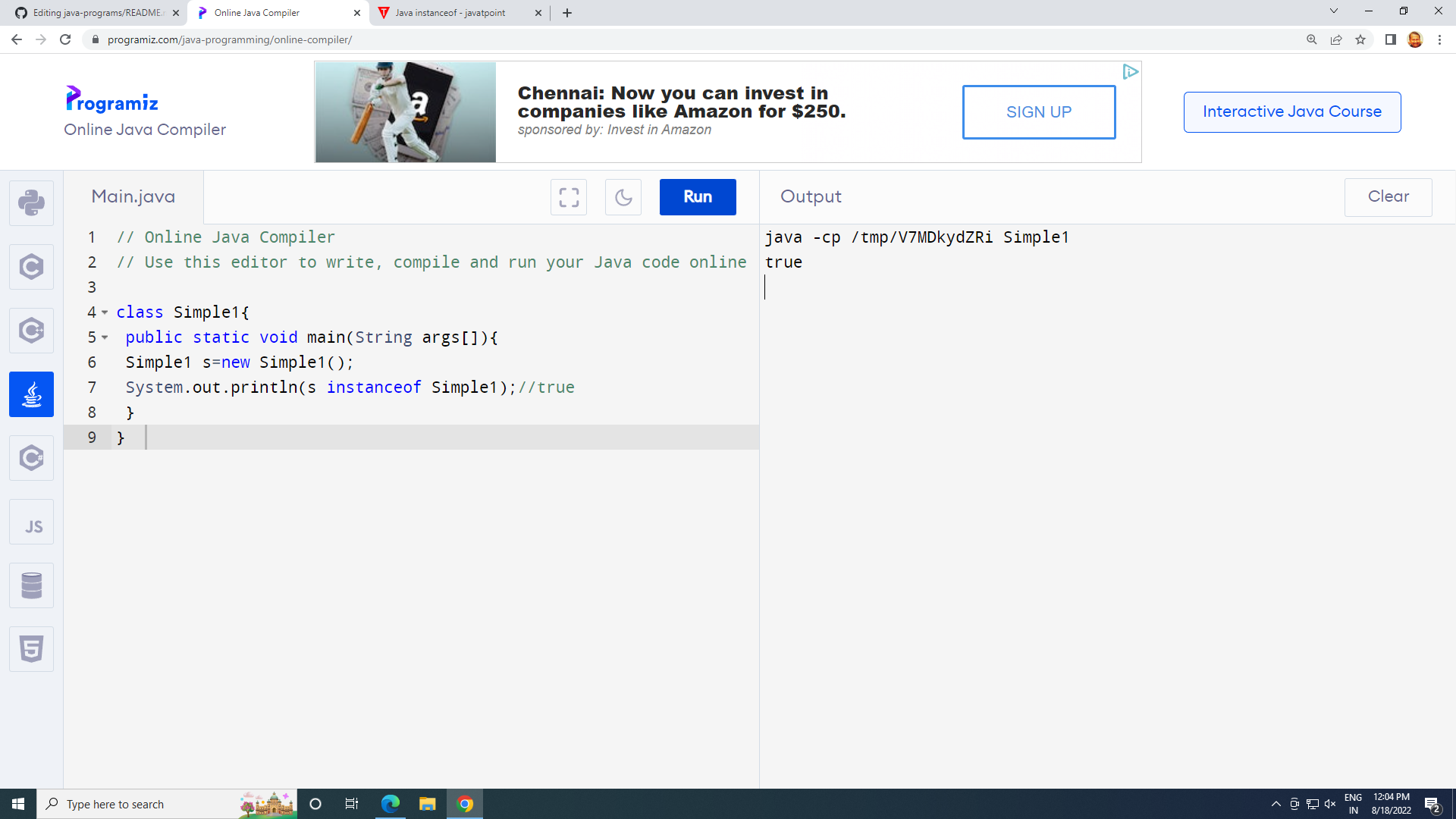
Task: Open the Python compiler sidebar icon
Action: click(31, 202)
